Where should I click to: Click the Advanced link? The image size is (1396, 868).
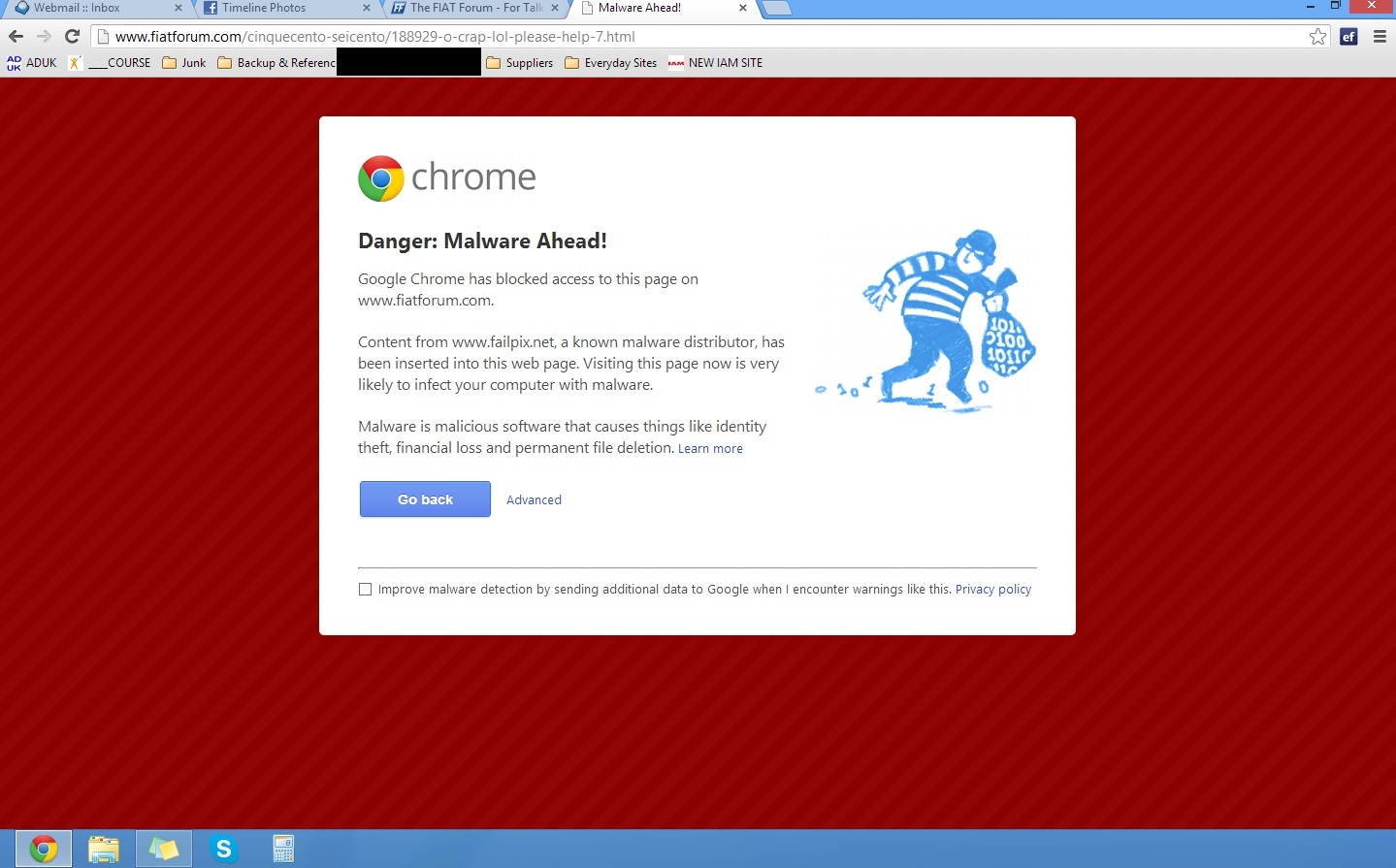coord(534,500)
